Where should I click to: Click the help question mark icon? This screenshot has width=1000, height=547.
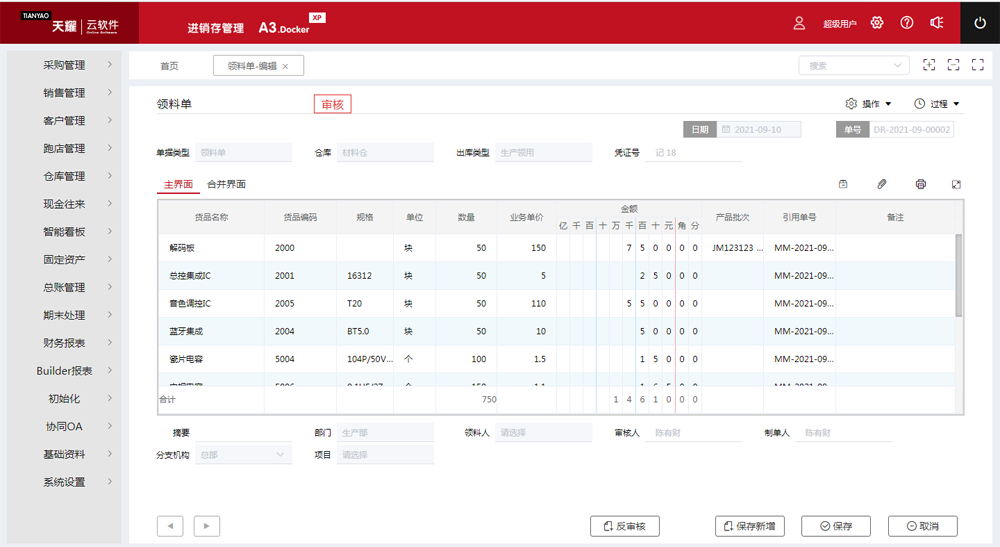click(907, 22)
